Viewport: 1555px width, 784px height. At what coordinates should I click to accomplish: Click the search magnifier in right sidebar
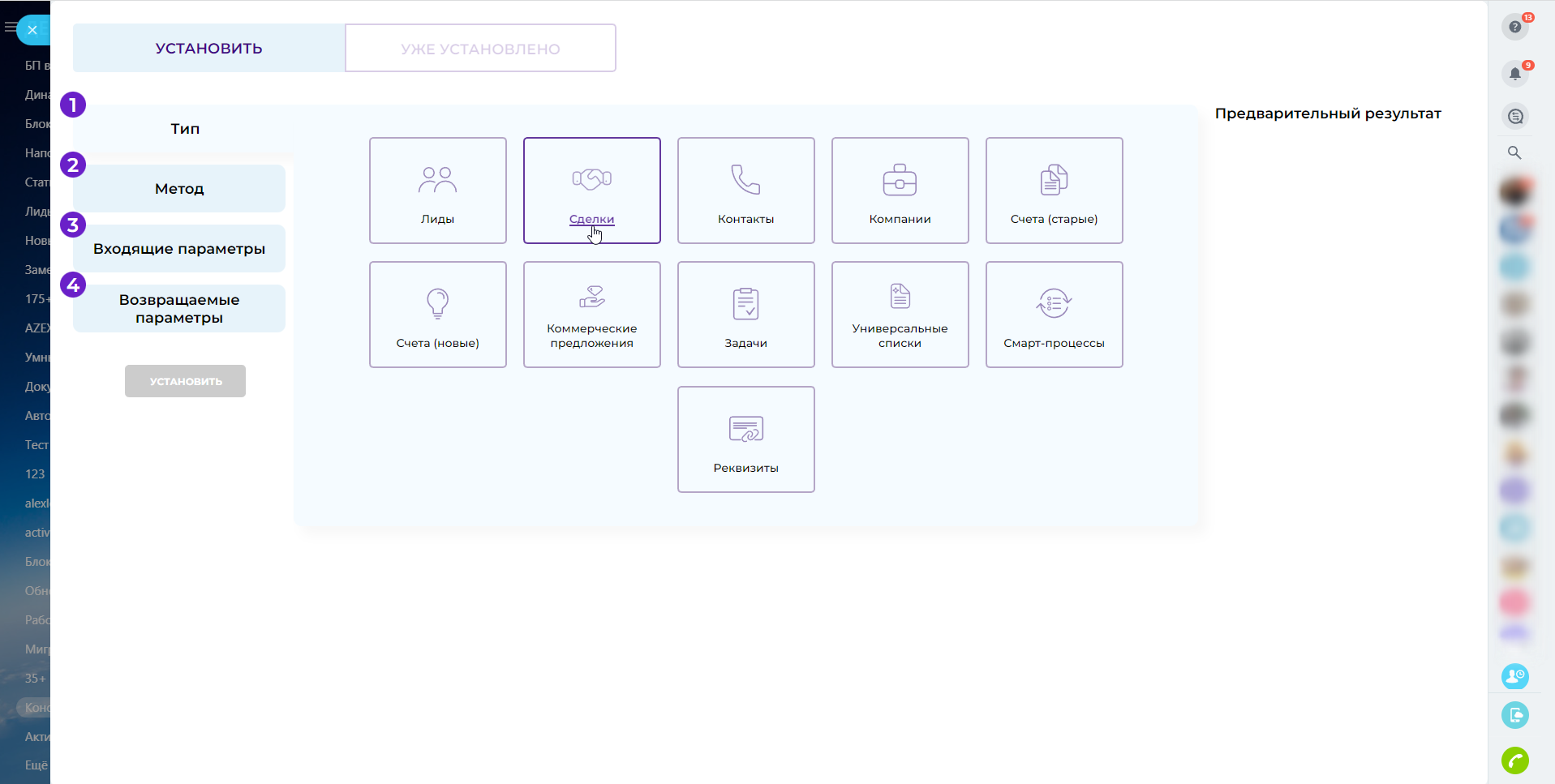(x=1514, y=152)
